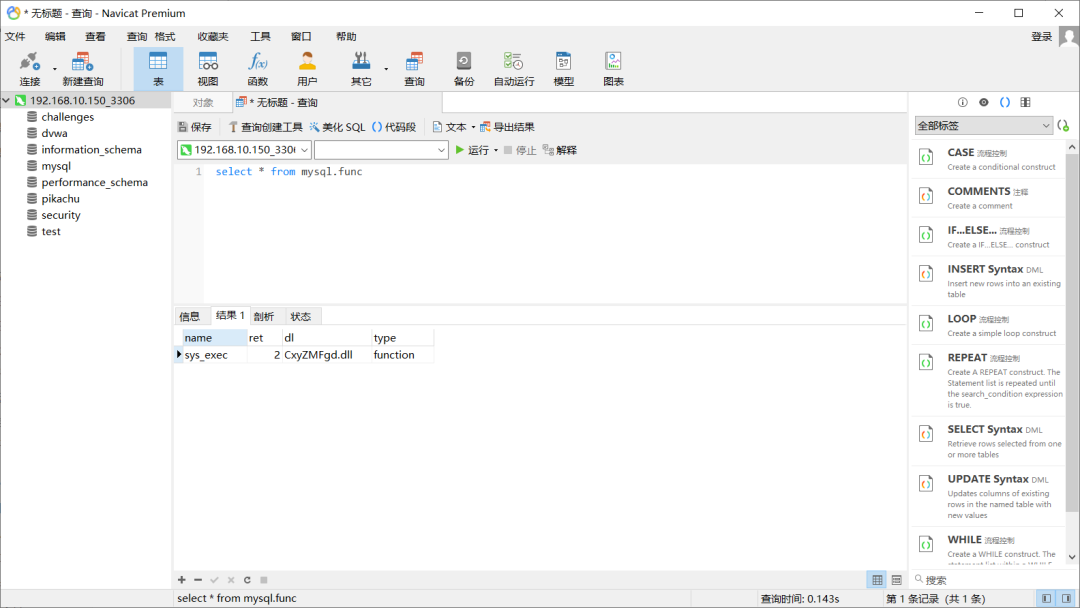Click the 解释 explain button
Screen dimensions: 1080x608
click(x=560, y=149)
